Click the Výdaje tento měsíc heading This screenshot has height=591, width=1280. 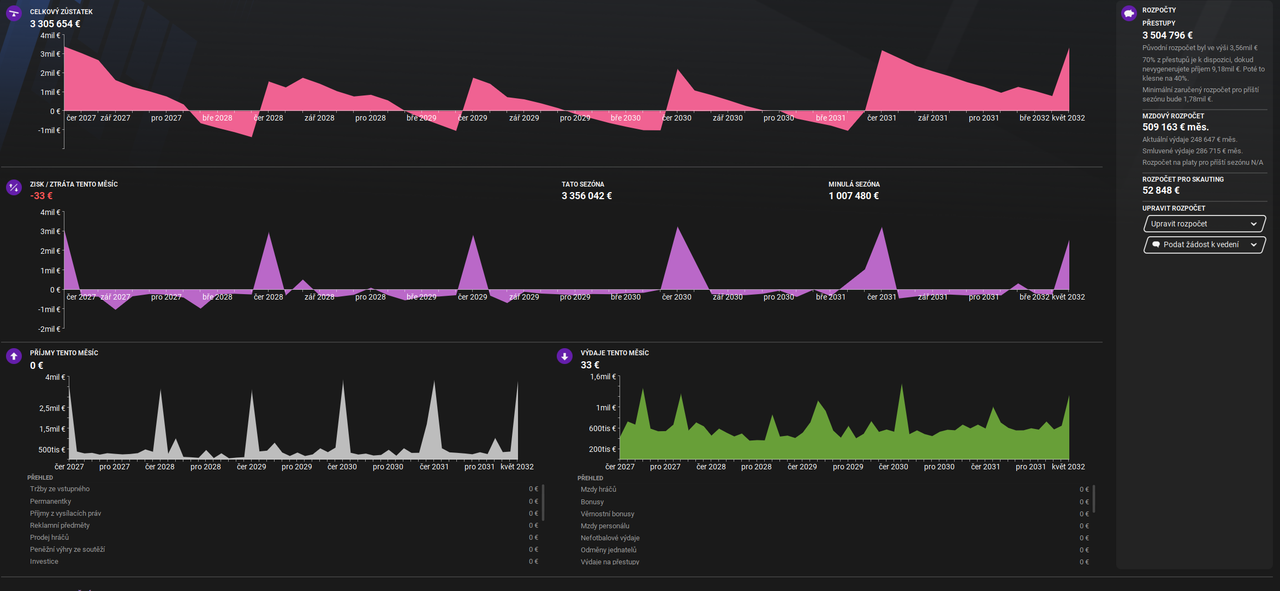[615, 353]
